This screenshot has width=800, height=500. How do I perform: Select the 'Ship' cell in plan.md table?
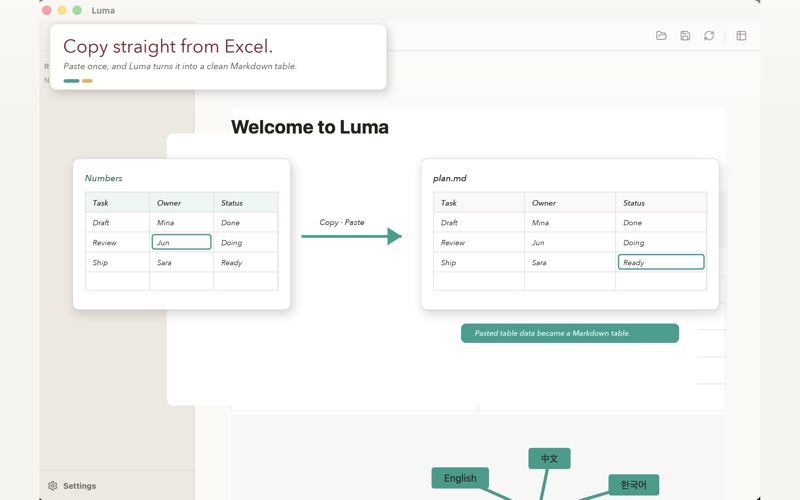point(479,262)
